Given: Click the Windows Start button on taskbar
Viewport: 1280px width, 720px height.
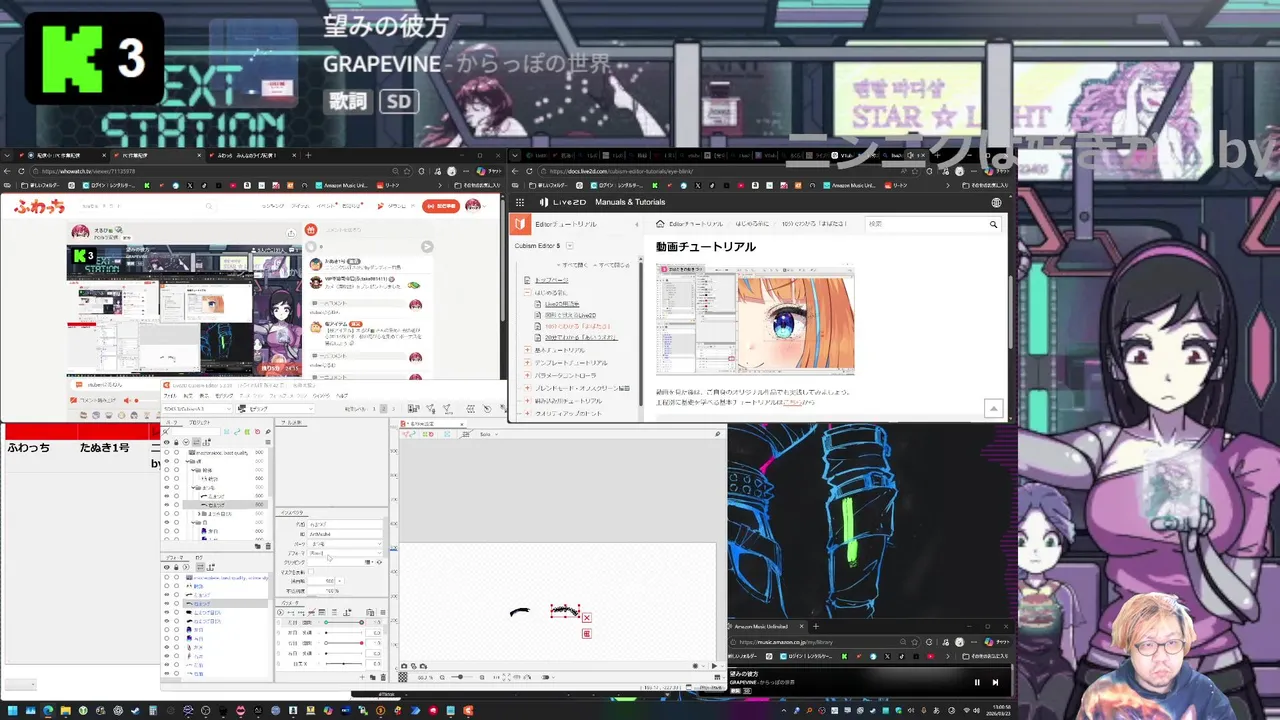Looking at the screenshot, I should [x=13, y=711].
